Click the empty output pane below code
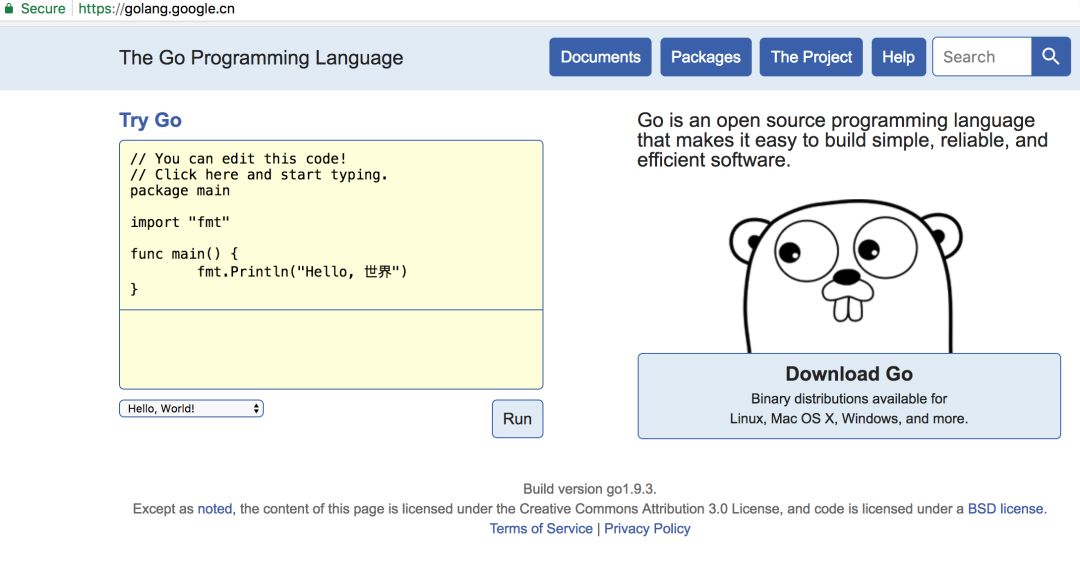Viewport: 1080px width, 575px height. 331,349
